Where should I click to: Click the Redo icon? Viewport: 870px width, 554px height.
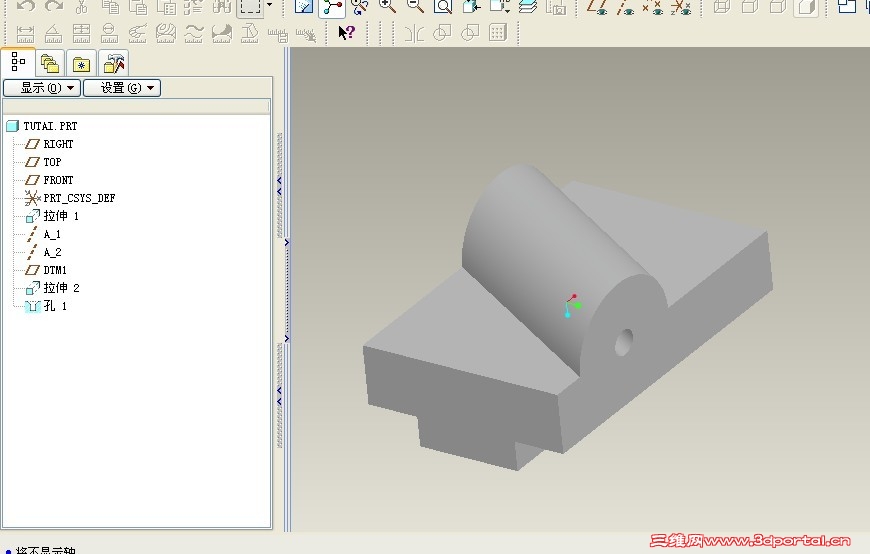tap(53, 7)
